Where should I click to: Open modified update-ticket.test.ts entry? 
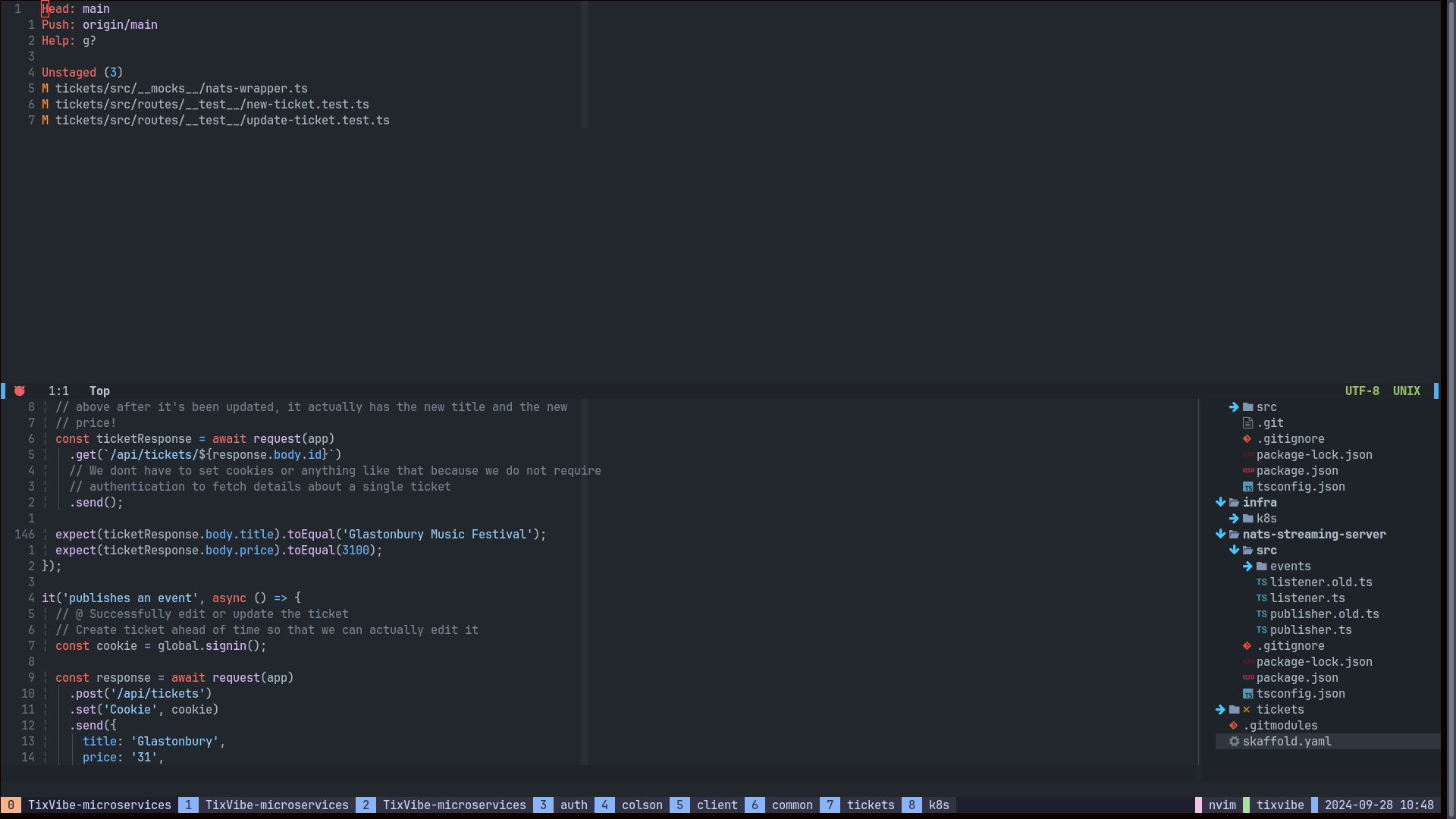tap(221, 121)
